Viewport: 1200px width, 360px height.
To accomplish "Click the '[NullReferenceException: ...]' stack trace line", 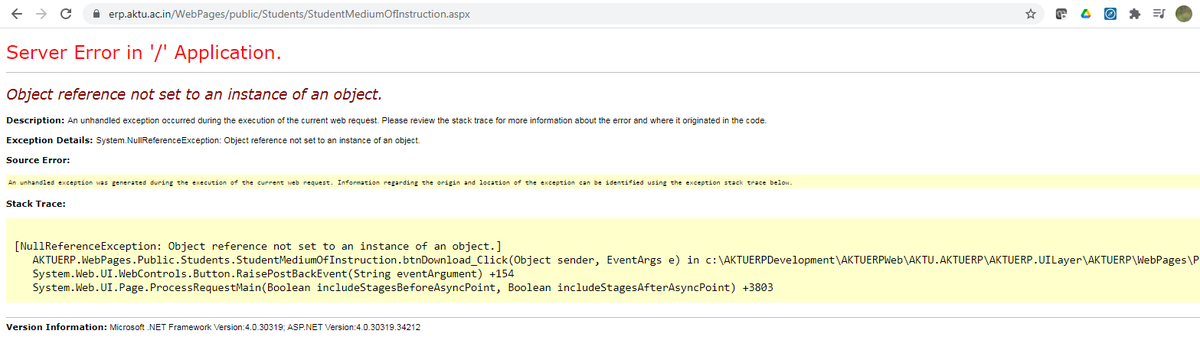I will coord(258,245).
